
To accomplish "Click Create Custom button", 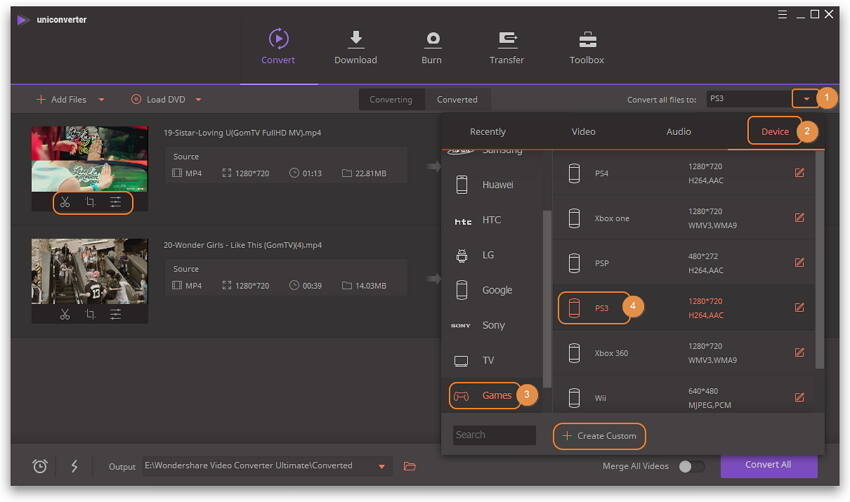I will pos(599,436).
